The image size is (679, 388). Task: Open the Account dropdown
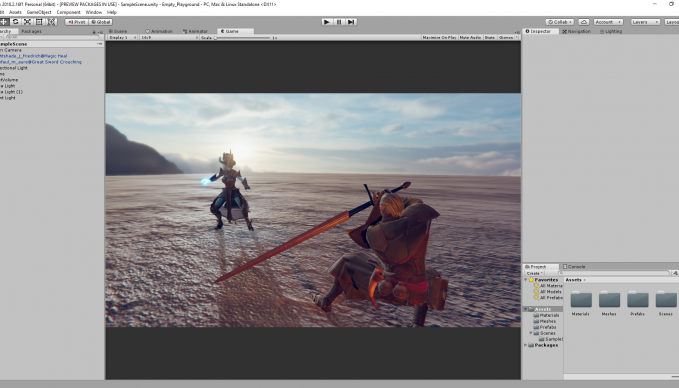coord(608,22)
